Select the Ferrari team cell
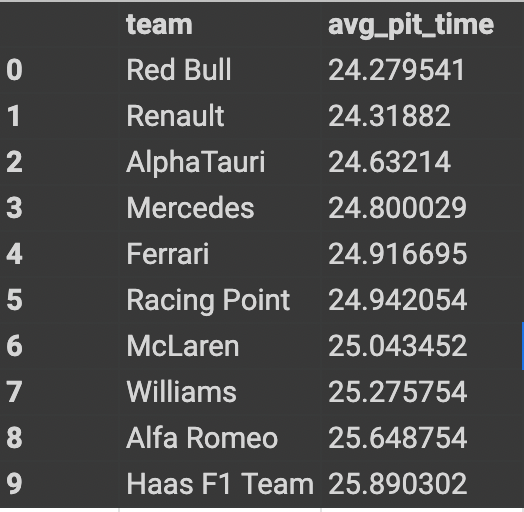Screen dimensions: 524x512 [x=168, y=254]
